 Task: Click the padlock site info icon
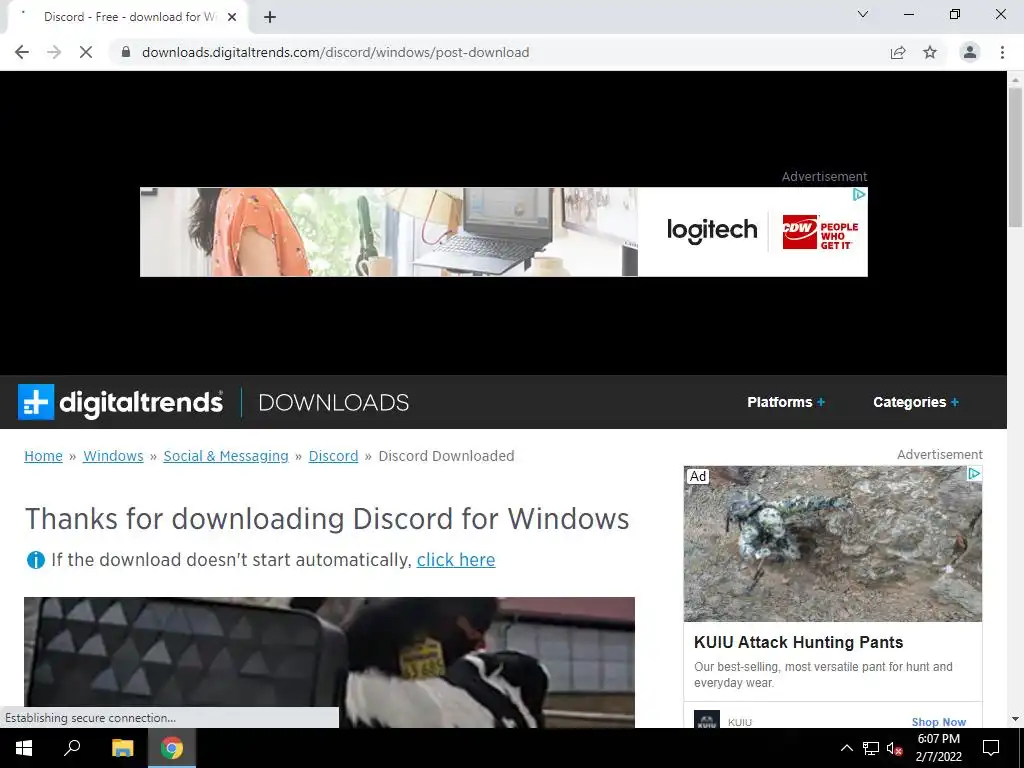[x=126, y=52]
